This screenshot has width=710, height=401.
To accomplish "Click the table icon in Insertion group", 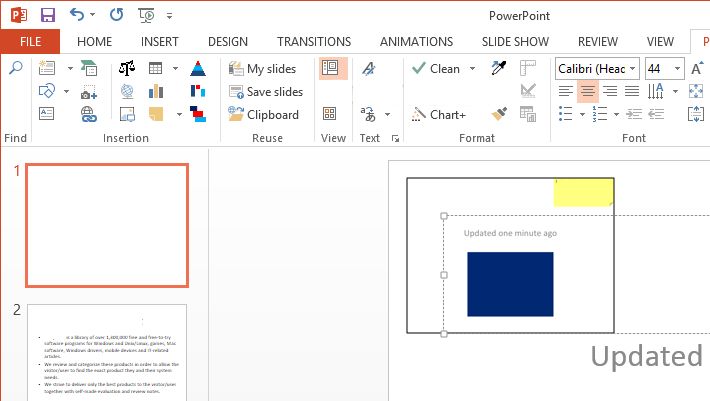I will [155, 68].
